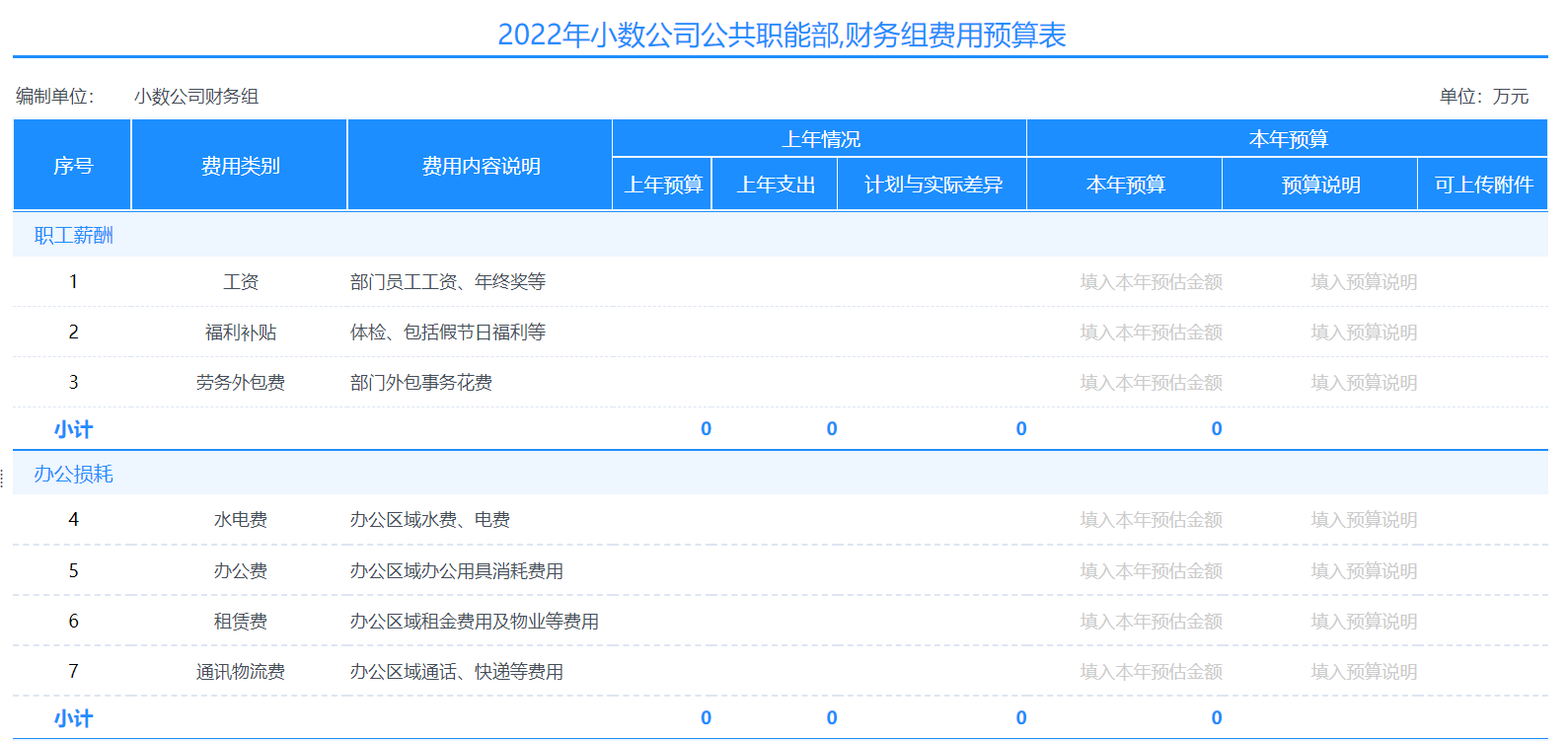The width and height of the screenshot is (1568, 741).
Task: Click the 小数公司财务组 unit name field
Action: [x=196, y=97]
